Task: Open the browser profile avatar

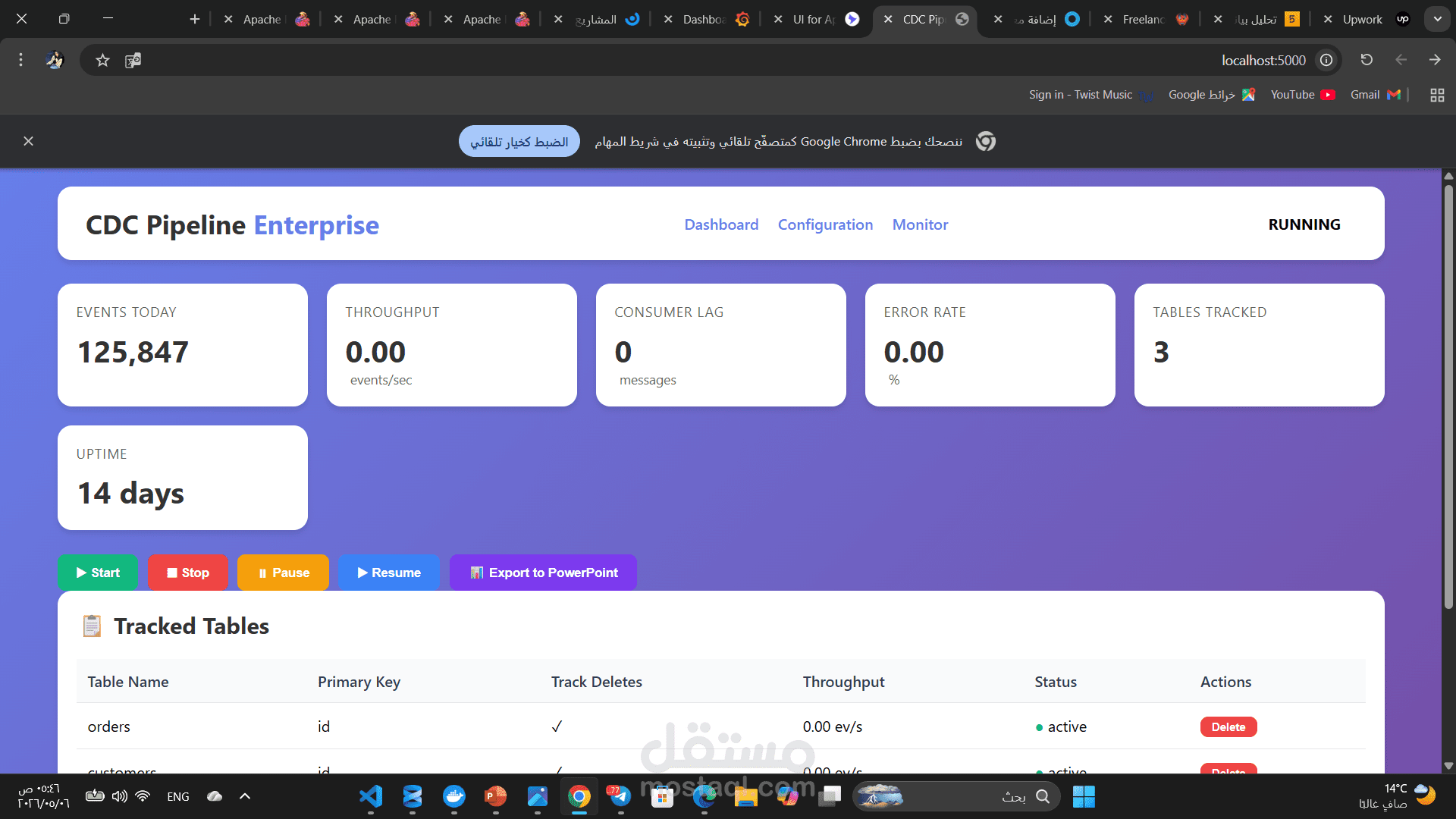Action: coord(55,60)
